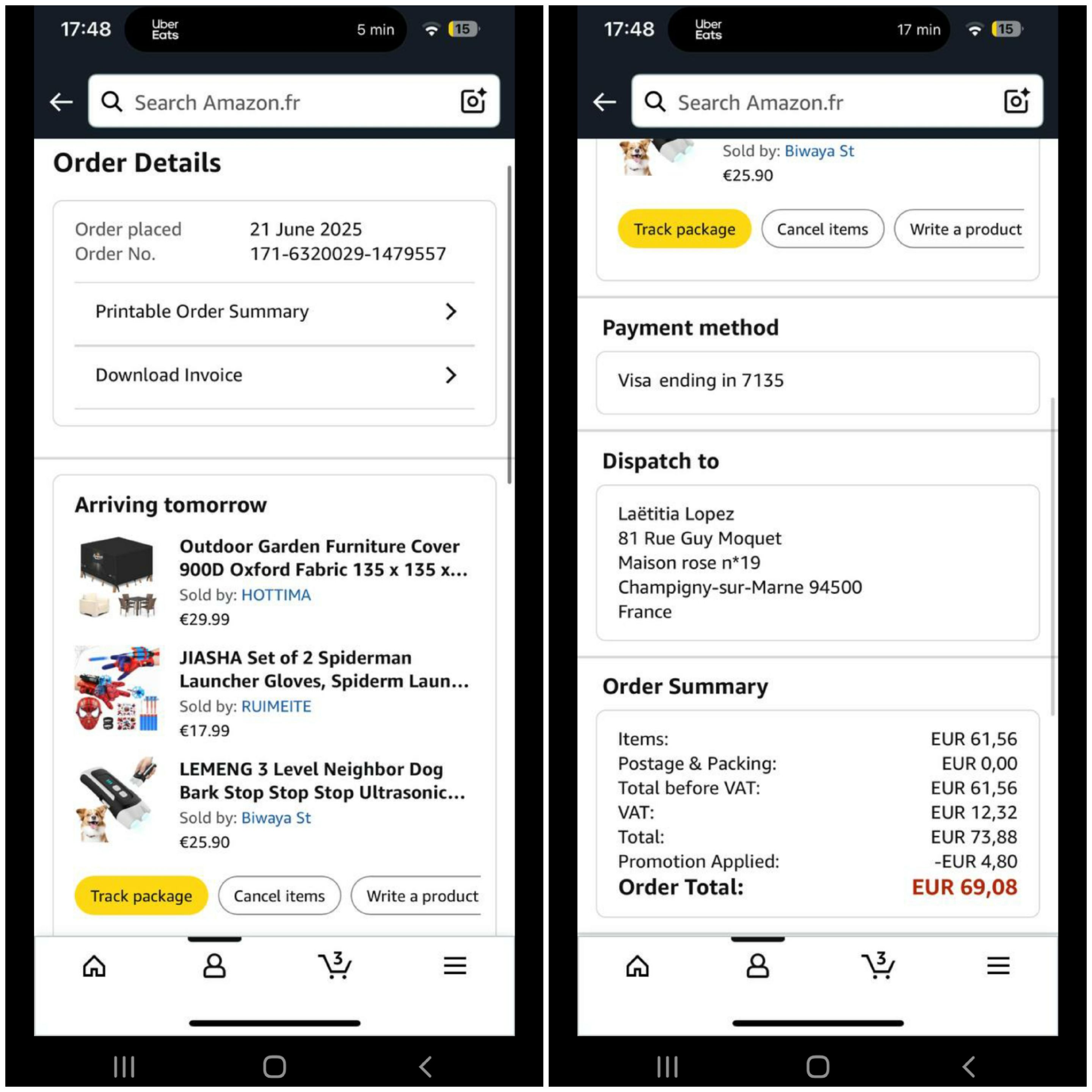This screenshot has height=1092, width=1092.
Task: Tap Track package button on left screen
Action: point(141,896)
